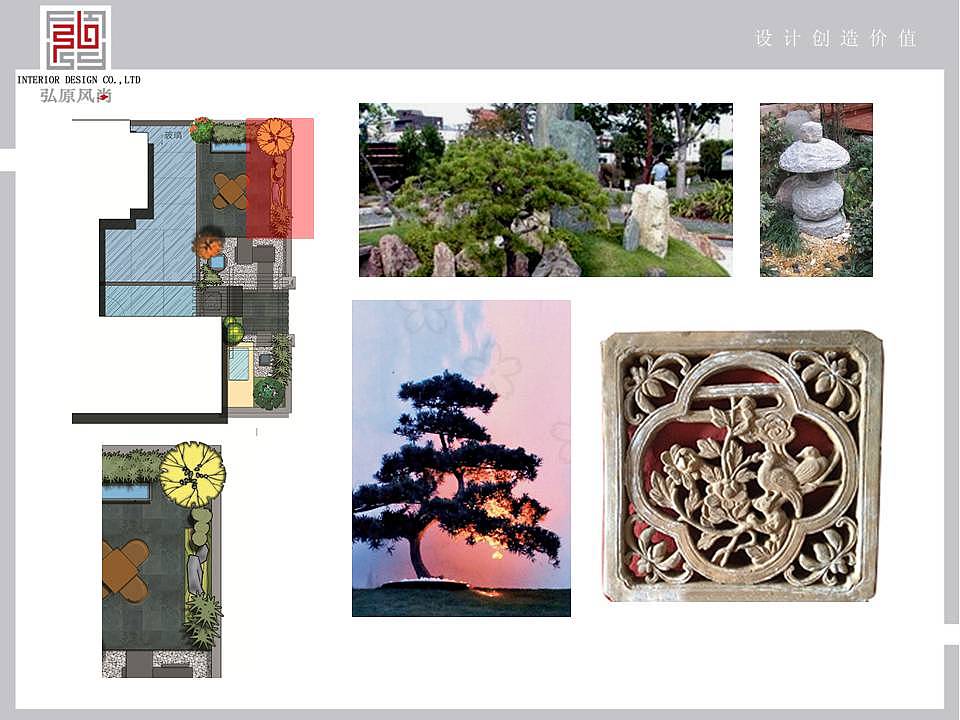The height and width of the screenshot is (720, 960).
Task: Open the enlarged courtyard detail plan
Action: click(x=162, y=560)
